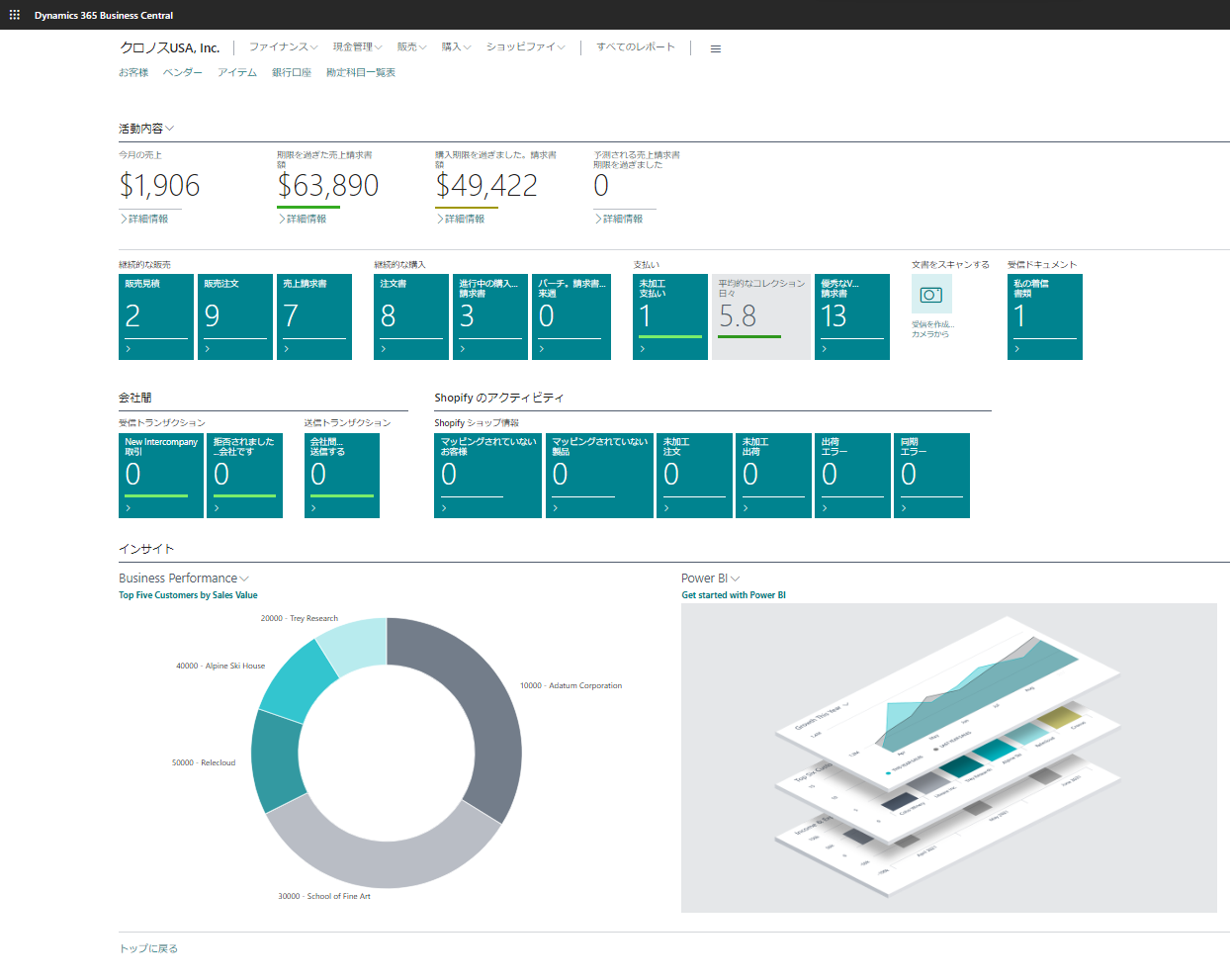Open マッピングされていない お客様 tile
Image resolution: width=1230 pixels, height=980 pixels.
click(x=487, y=476)
